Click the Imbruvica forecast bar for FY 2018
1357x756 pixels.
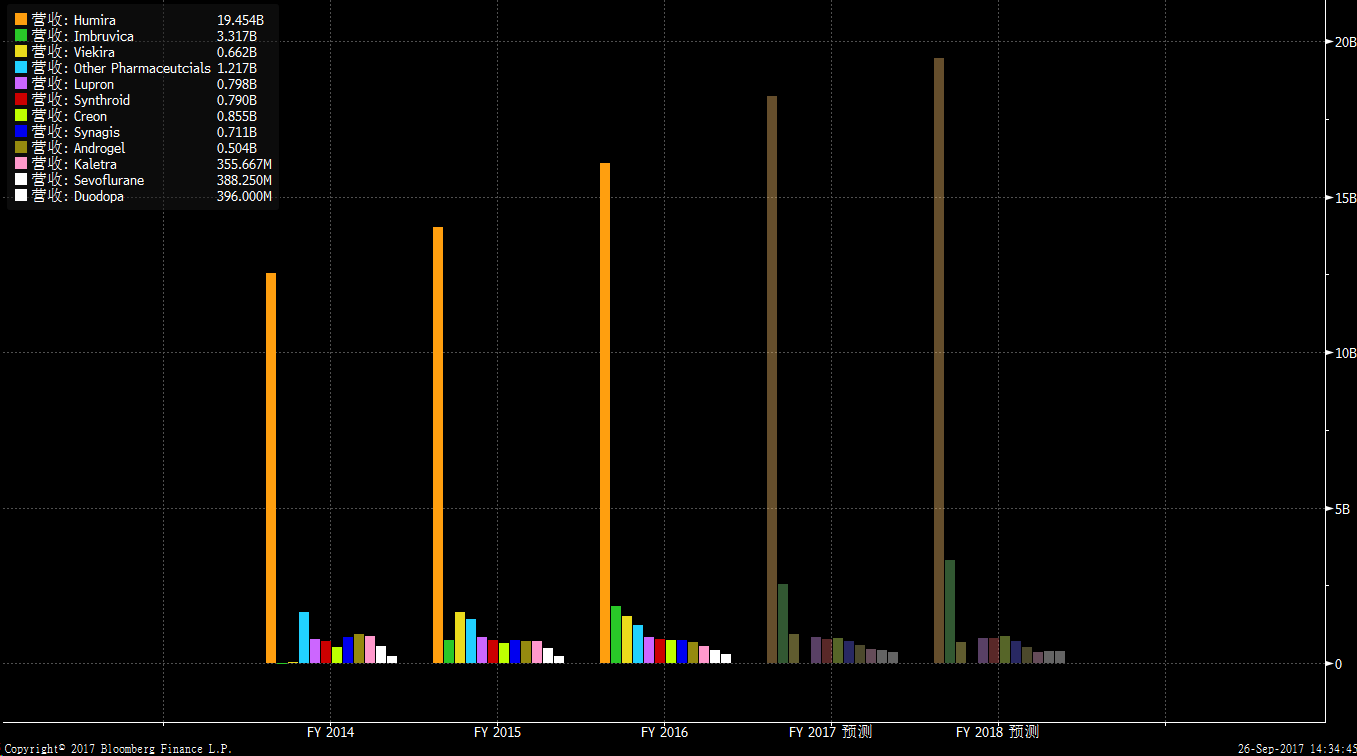pyautogui.click(x=950, y=611)
